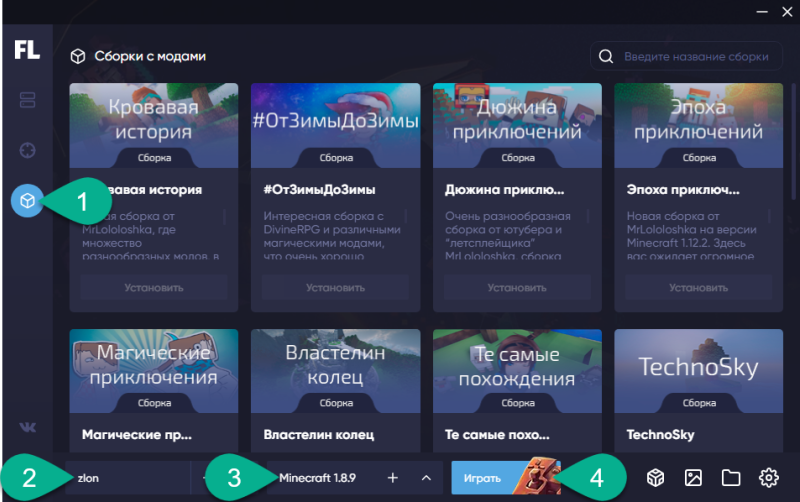Click the #ОтЗимыДоЗимы description text
This screenshot has height=502, width=800.
click(332, 236)
